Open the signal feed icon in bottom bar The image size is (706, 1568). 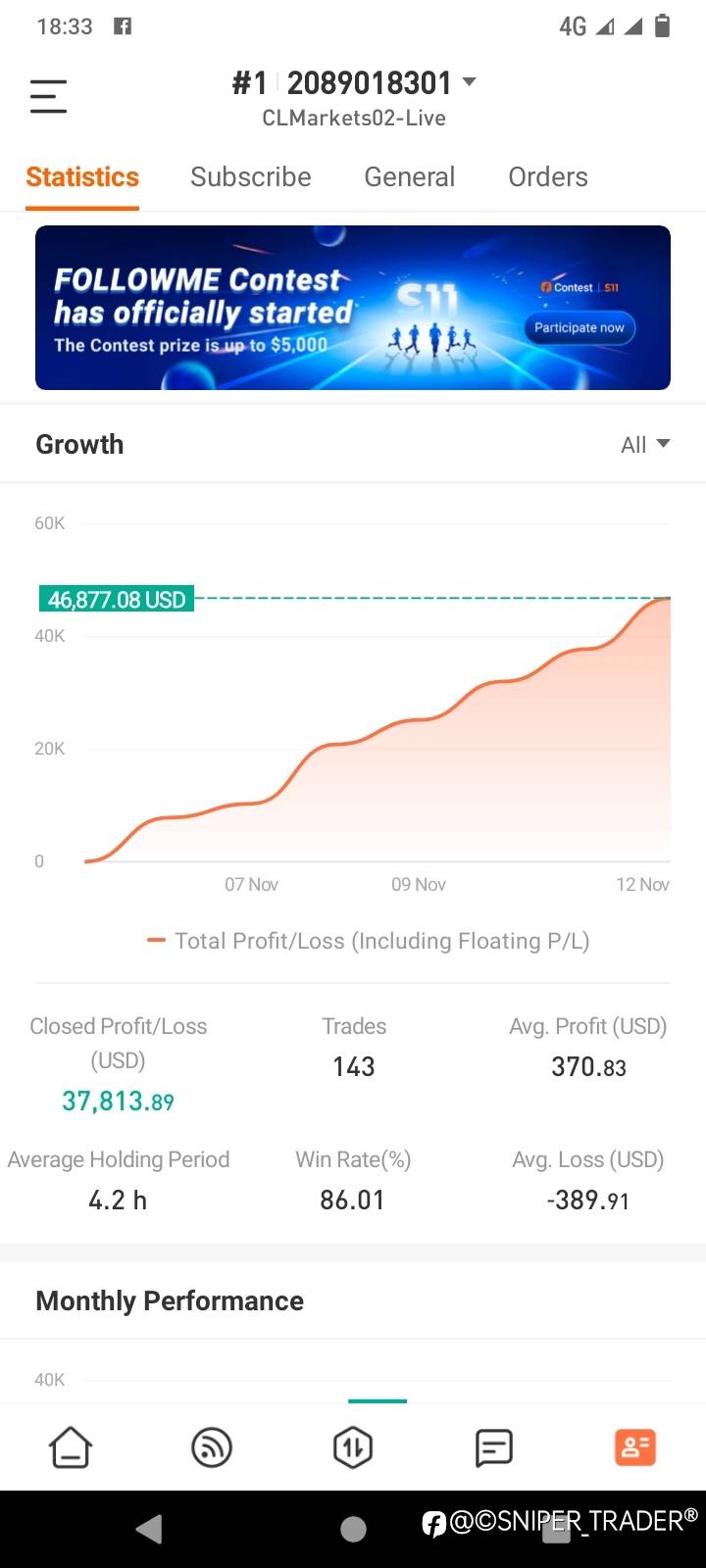(x=212, y=1446)
